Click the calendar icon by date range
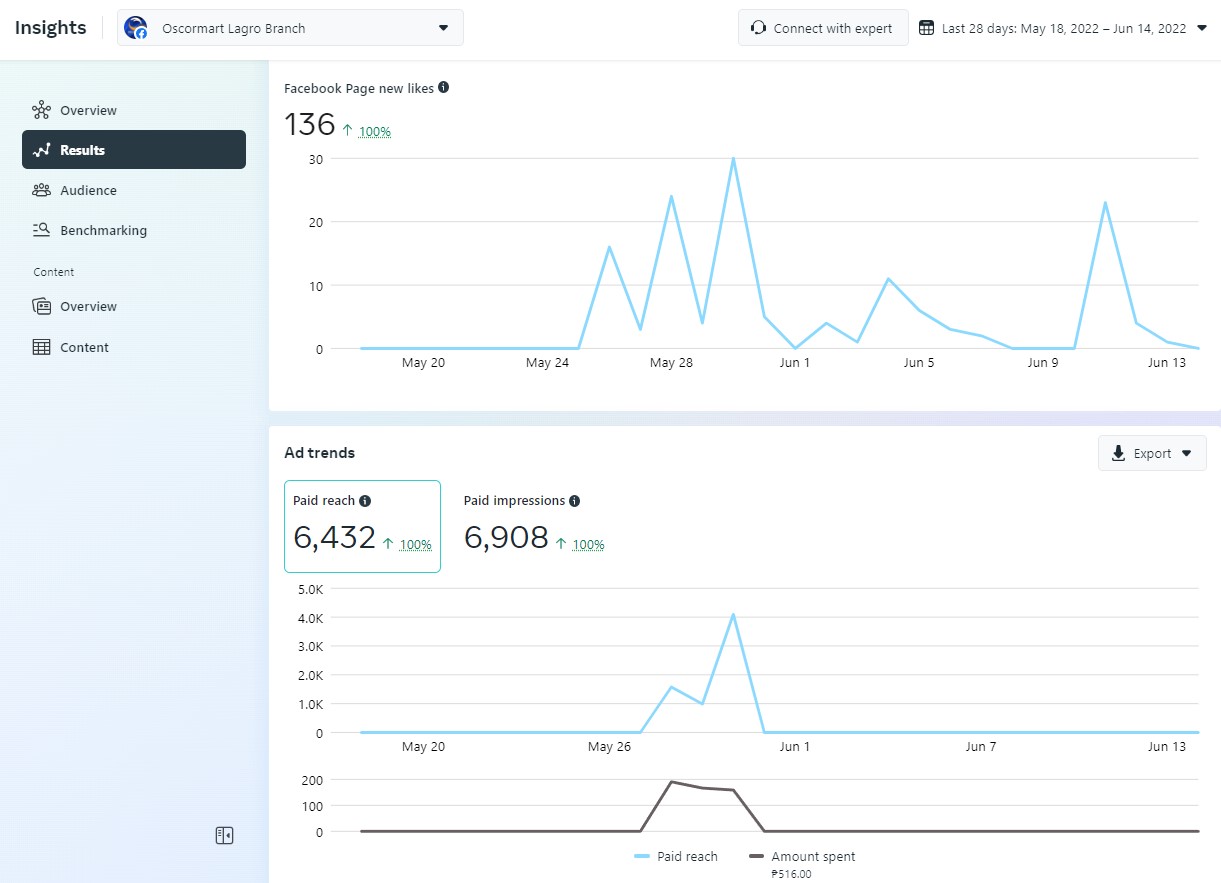 926,28
